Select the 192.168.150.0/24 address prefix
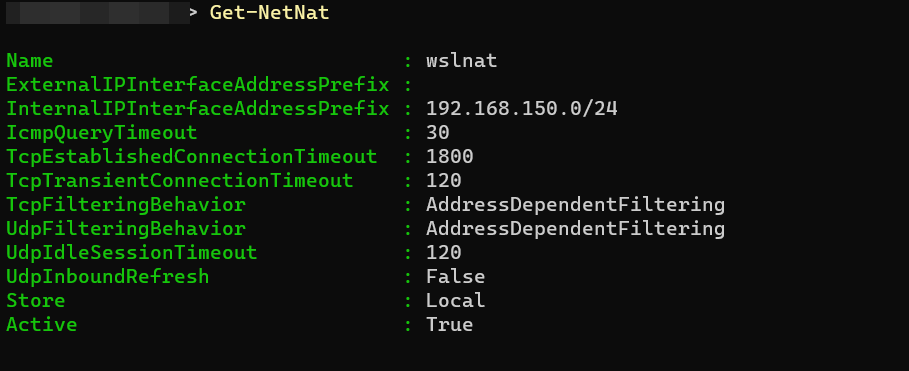 pos(522,108)
